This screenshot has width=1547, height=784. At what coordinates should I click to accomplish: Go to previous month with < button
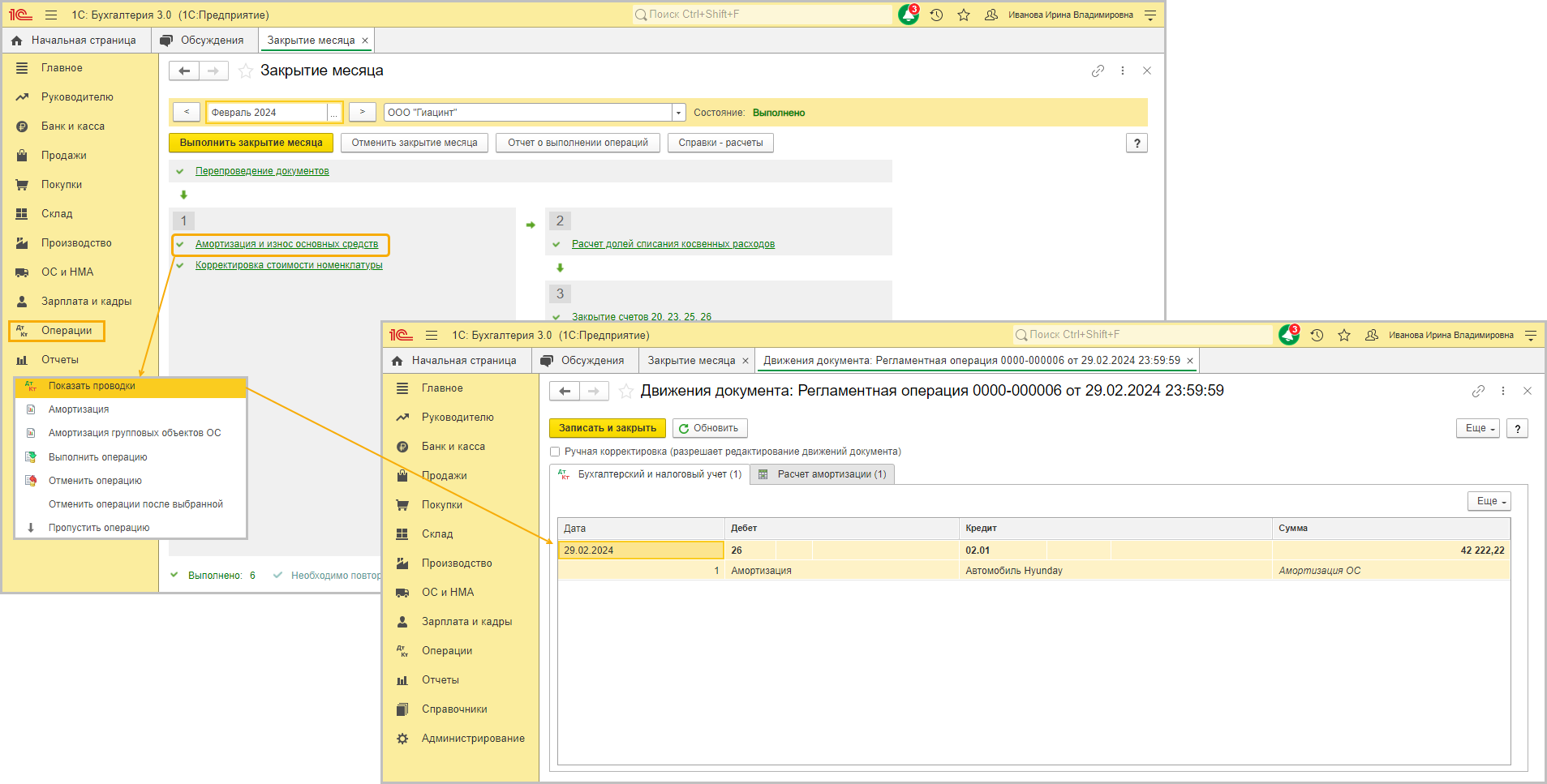pyautogui.click(x=187, y=113)
